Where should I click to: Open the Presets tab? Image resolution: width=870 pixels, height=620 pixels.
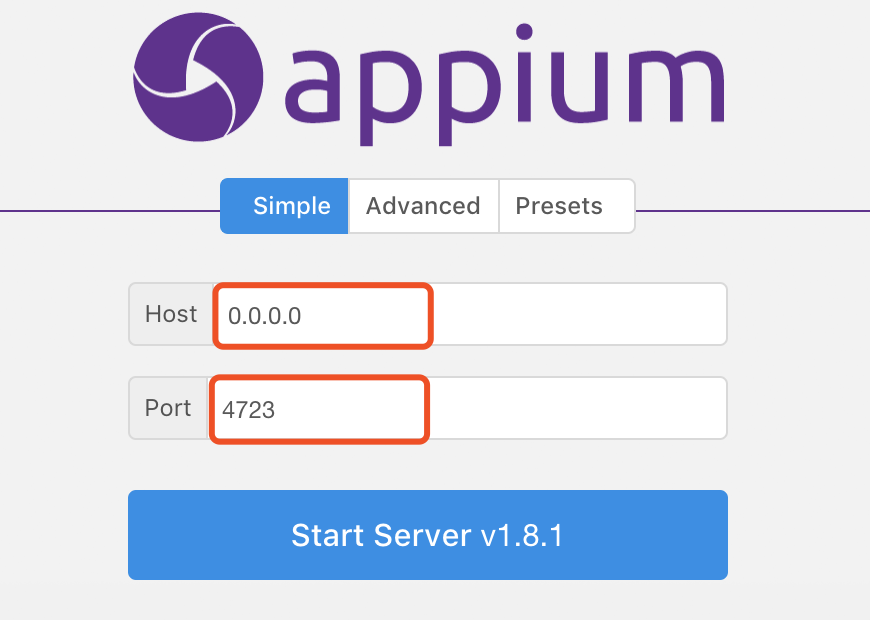click(567, 206)
